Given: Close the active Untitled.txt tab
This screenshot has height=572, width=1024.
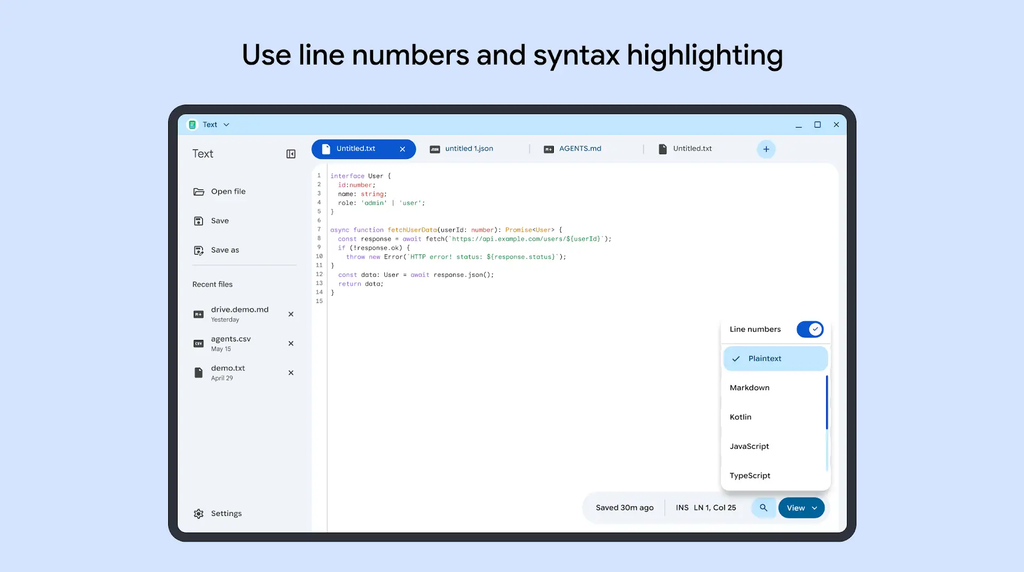Looking at the screenshot, I should [402, 150].
